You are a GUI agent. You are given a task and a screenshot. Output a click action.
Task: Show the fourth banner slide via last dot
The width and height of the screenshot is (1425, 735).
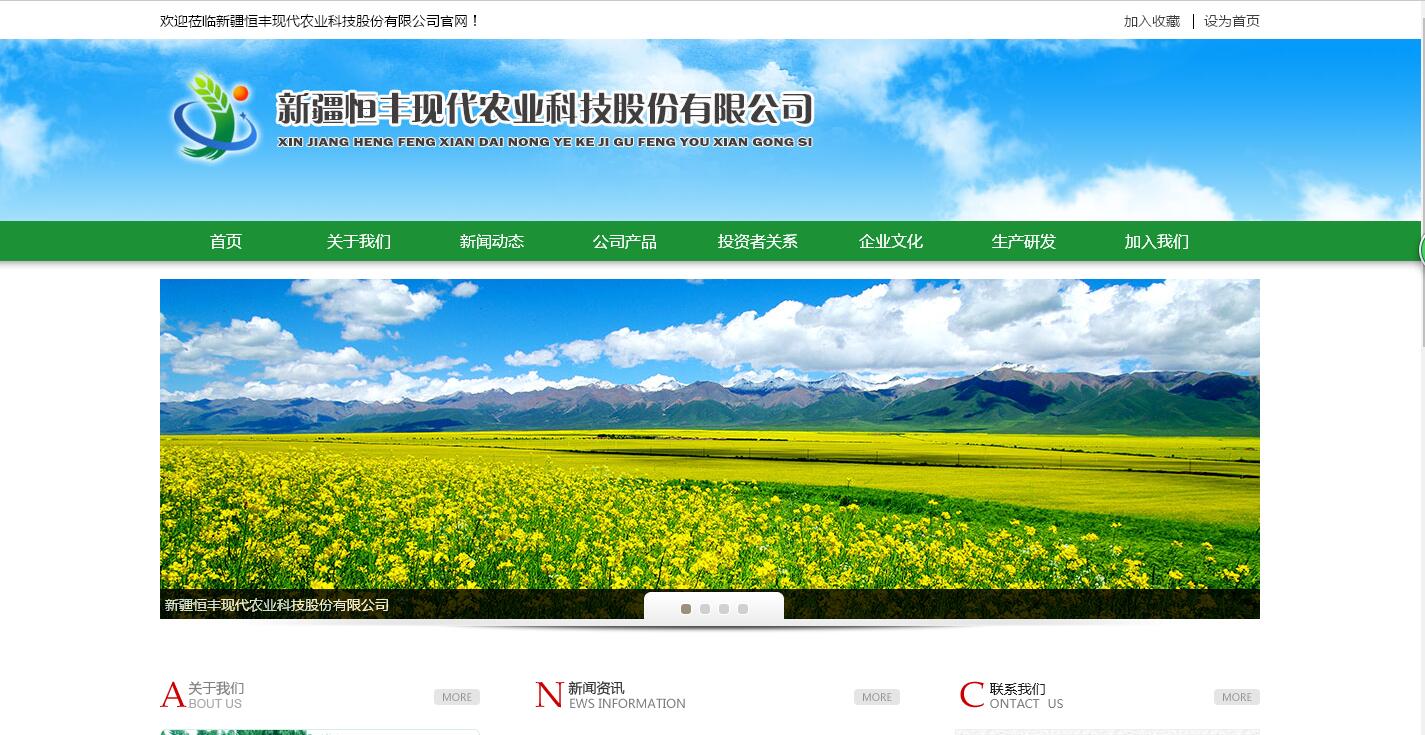pos(743,608)
